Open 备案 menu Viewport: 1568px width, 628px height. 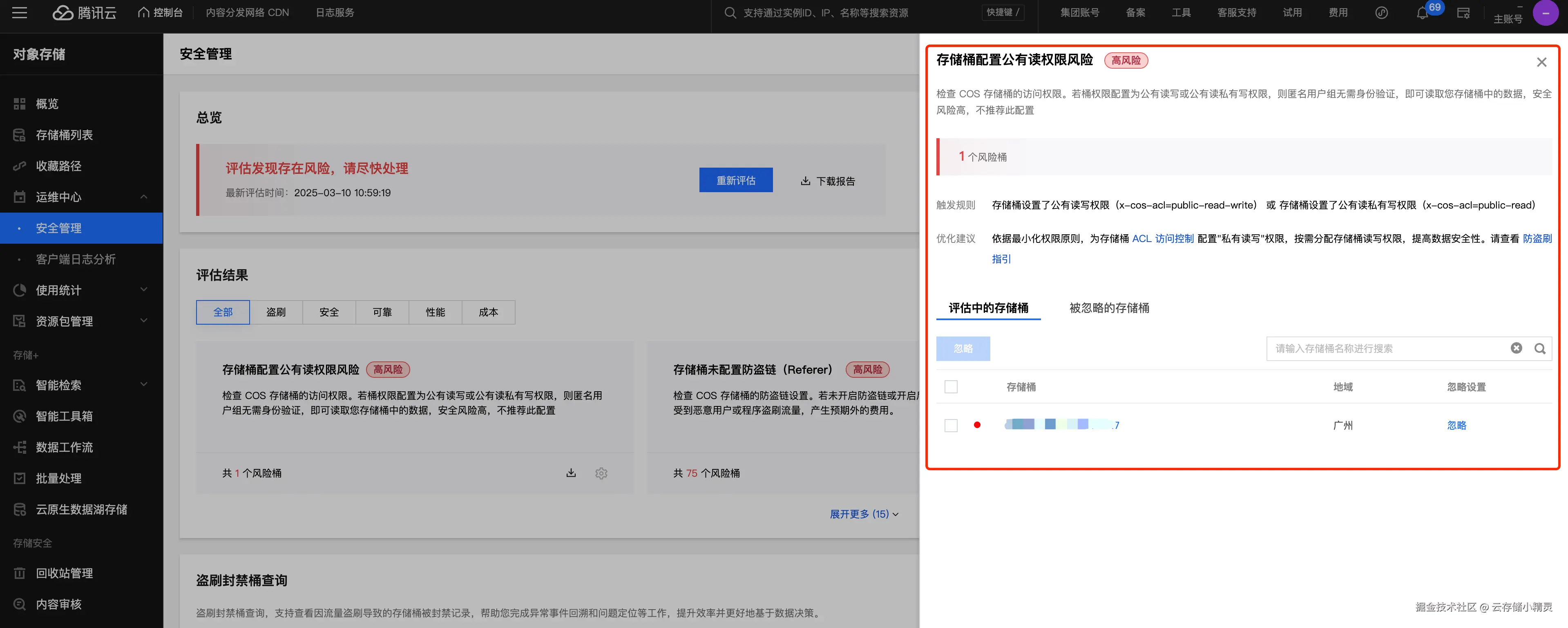click(x=1135, y=13)
